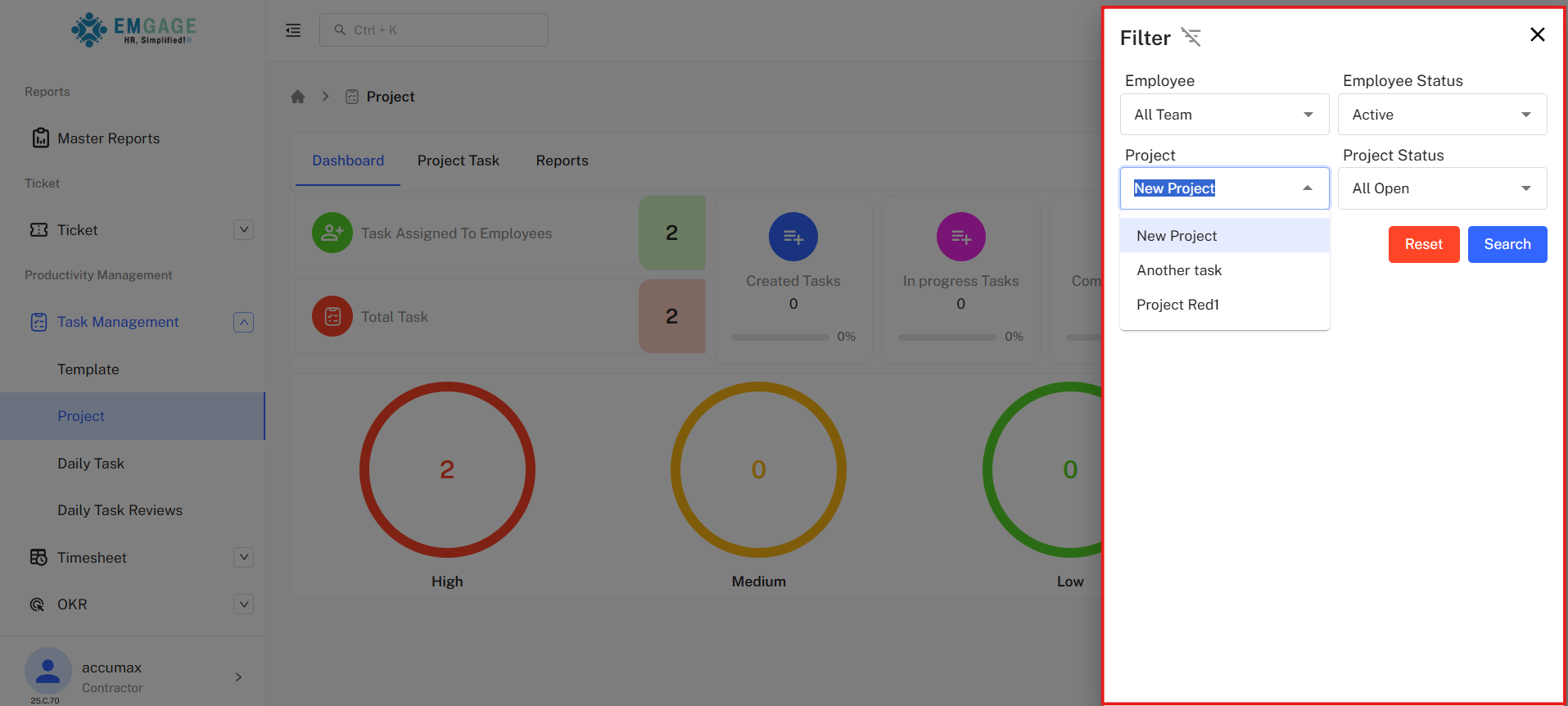Open the Project Status All Open dropdown

pyautogui.click(x=1441, y=188)
